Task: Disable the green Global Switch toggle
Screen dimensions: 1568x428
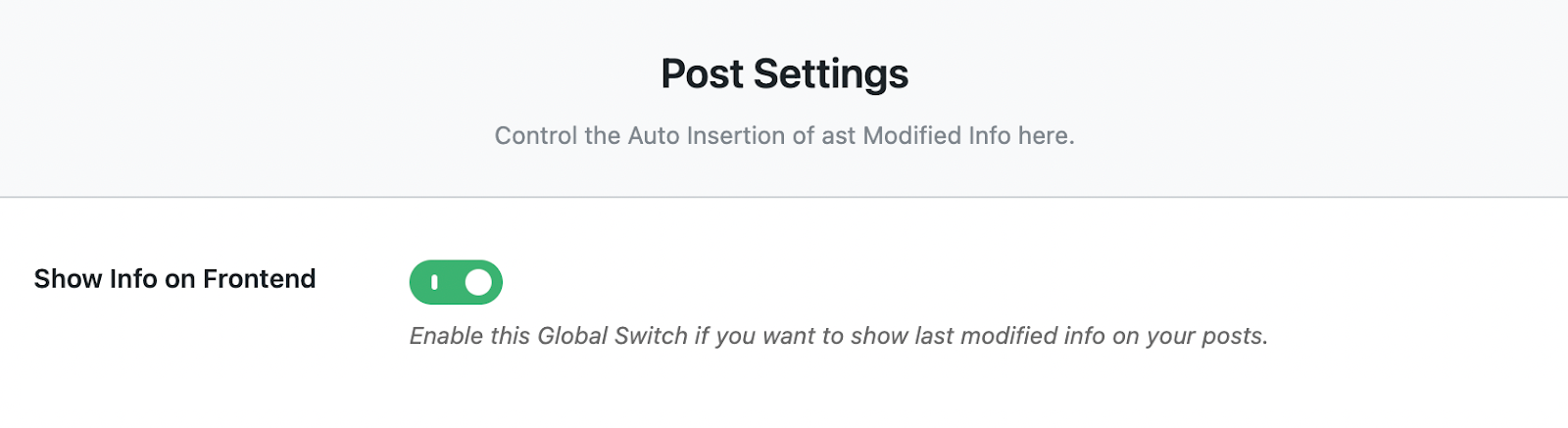Action: [x=456, y=282]
